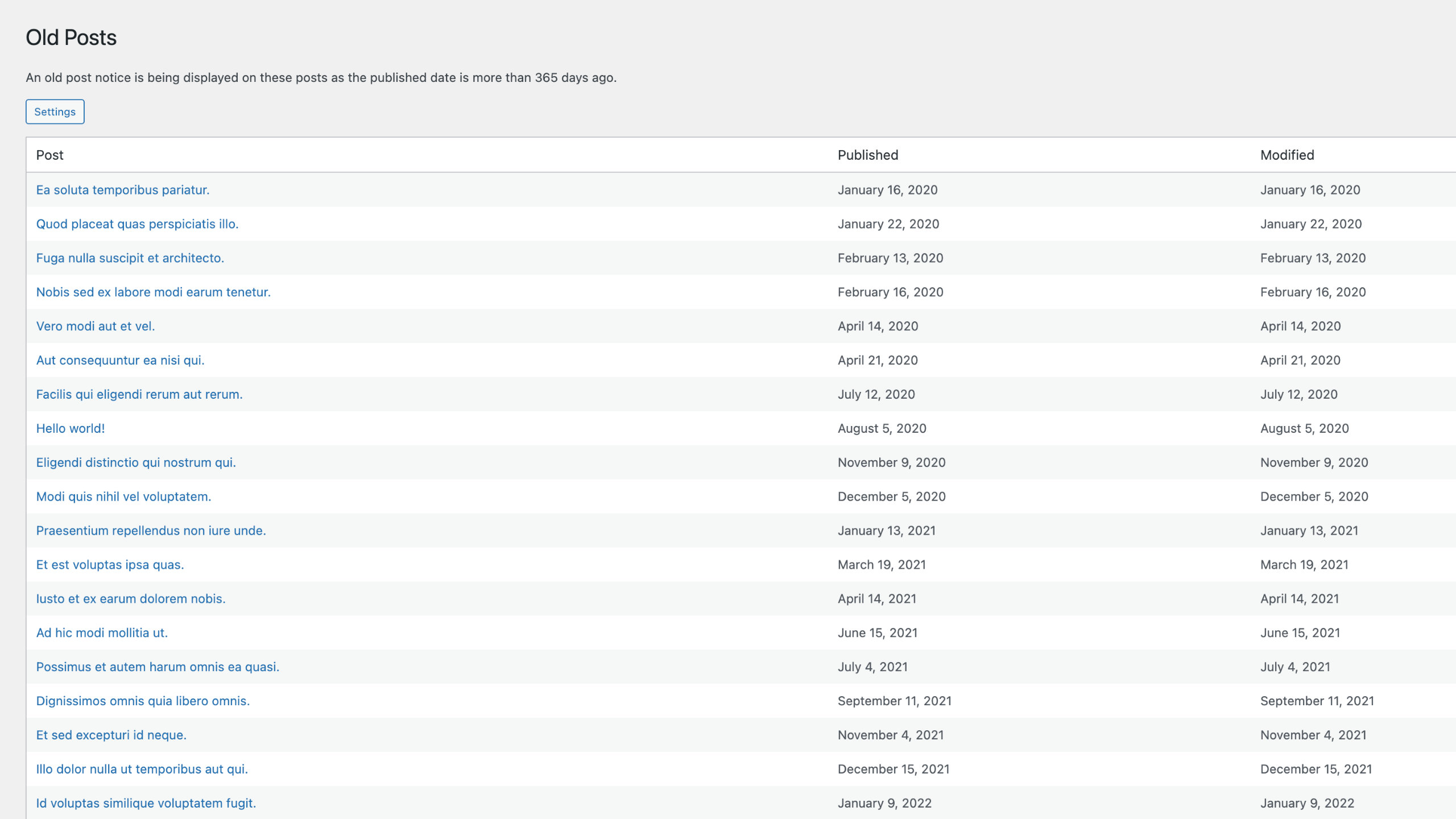This screenshot has width=1456, height=819.
Task: Open post 'Vero modi aut et vel.'
Action: click(96, 326)
